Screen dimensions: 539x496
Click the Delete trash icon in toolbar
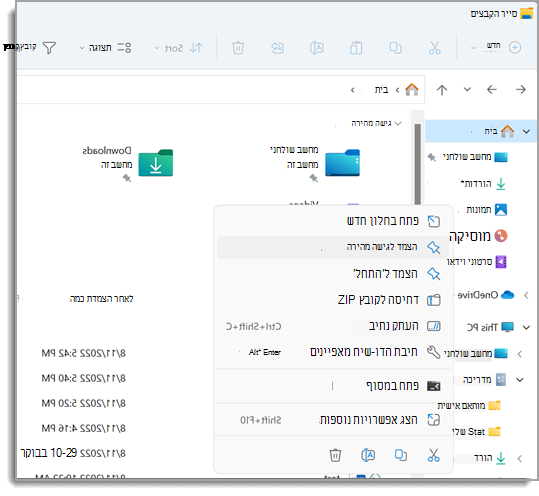(x=238, y=48)
